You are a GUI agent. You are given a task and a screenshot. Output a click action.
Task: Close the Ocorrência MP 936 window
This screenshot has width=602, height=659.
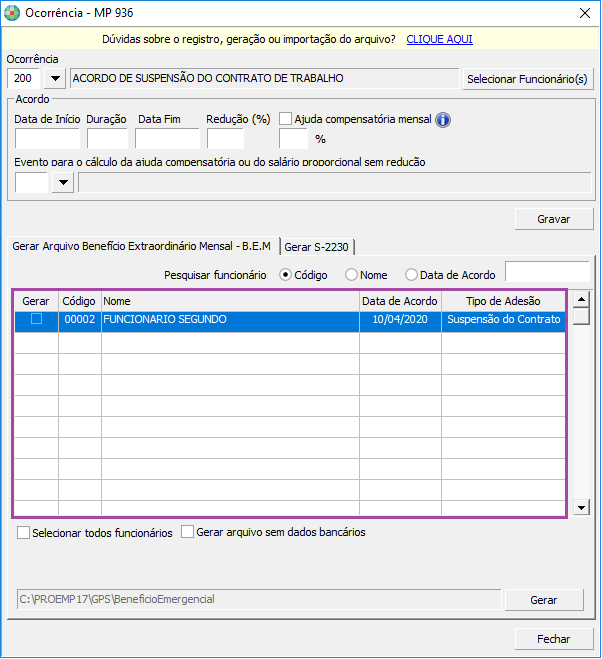pyautogui.click(x=585, y=13)
